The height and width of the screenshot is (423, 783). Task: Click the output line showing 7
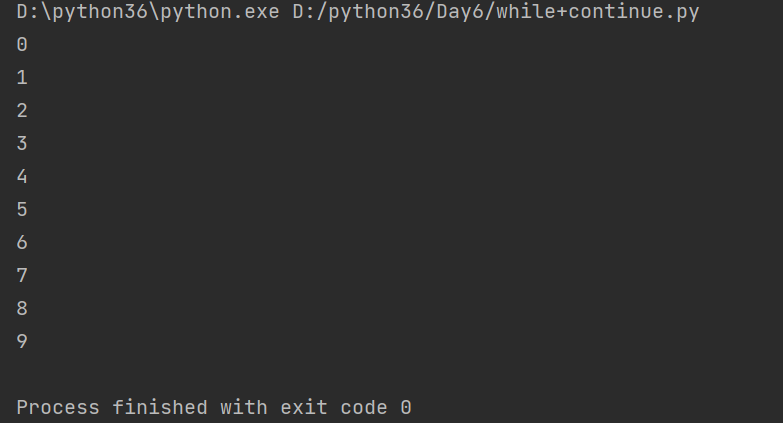pos(22,276)
